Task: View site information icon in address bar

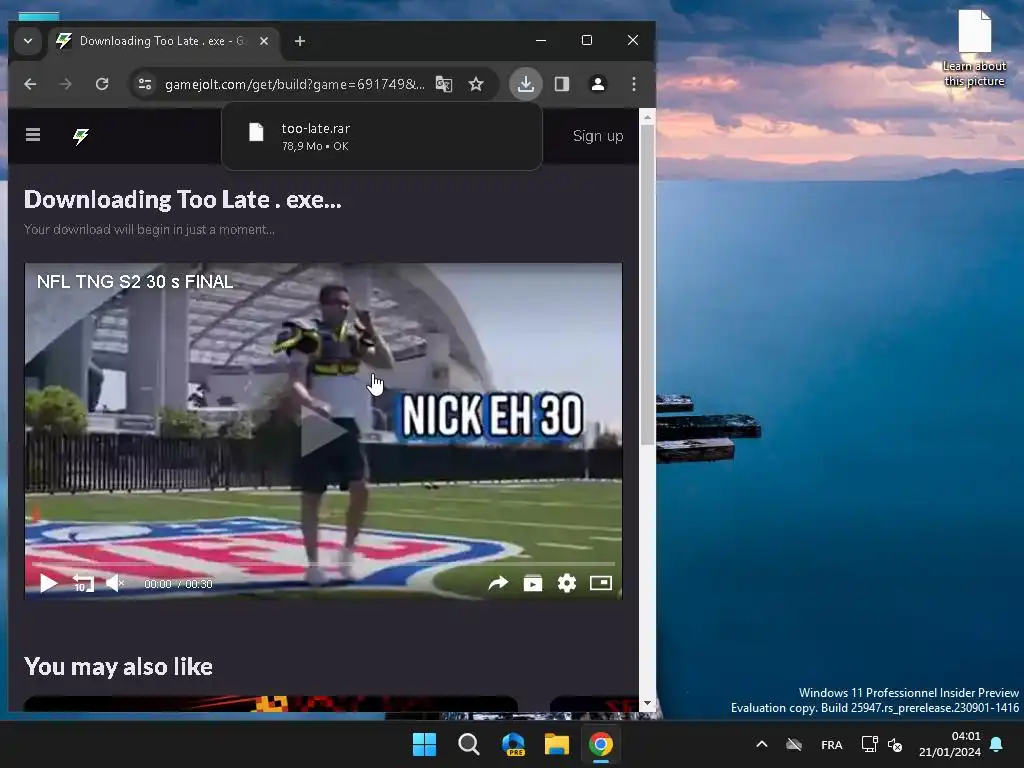Action: [x=145, y=84]
